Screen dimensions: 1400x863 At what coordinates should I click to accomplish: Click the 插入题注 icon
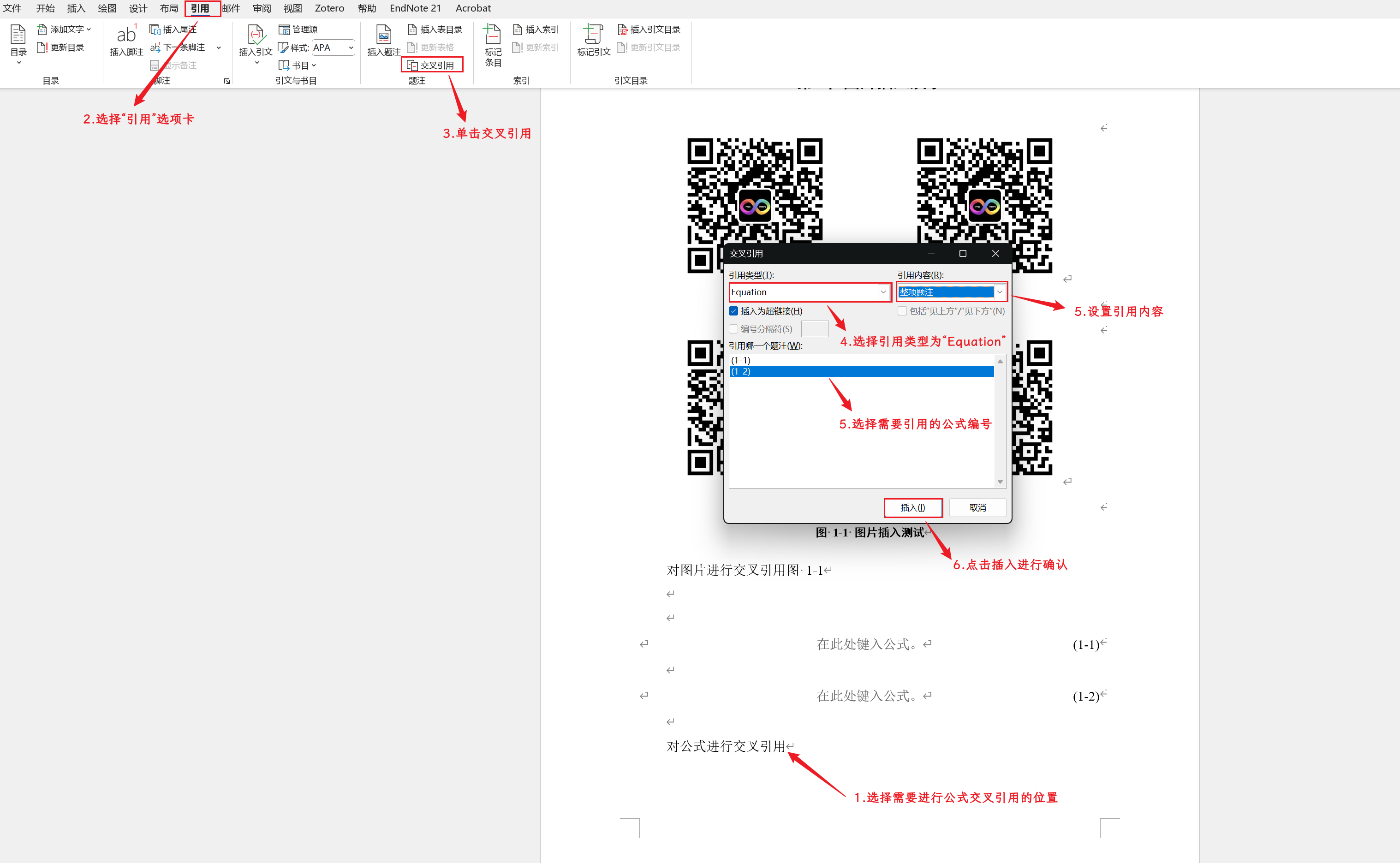point(383,36)
